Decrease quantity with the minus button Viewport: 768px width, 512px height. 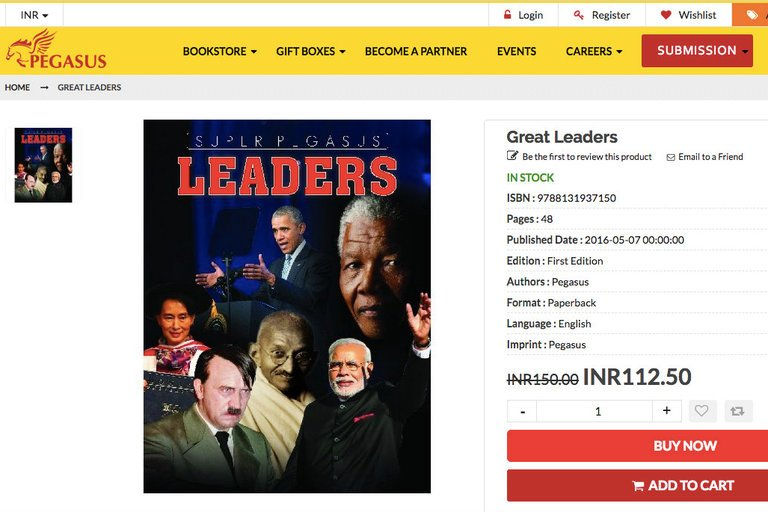522,411
